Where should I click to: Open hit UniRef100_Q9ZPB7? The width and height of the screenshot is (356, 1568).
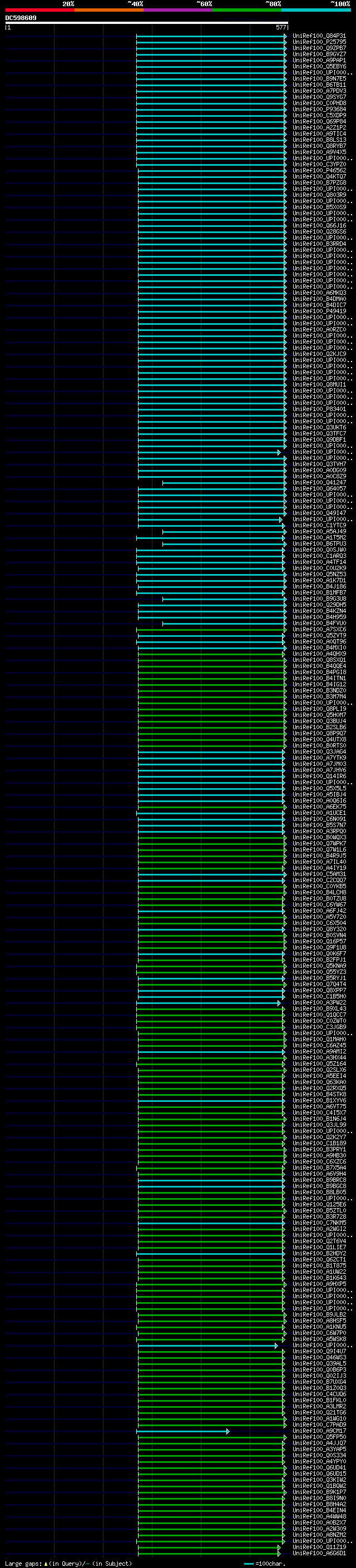319,48
